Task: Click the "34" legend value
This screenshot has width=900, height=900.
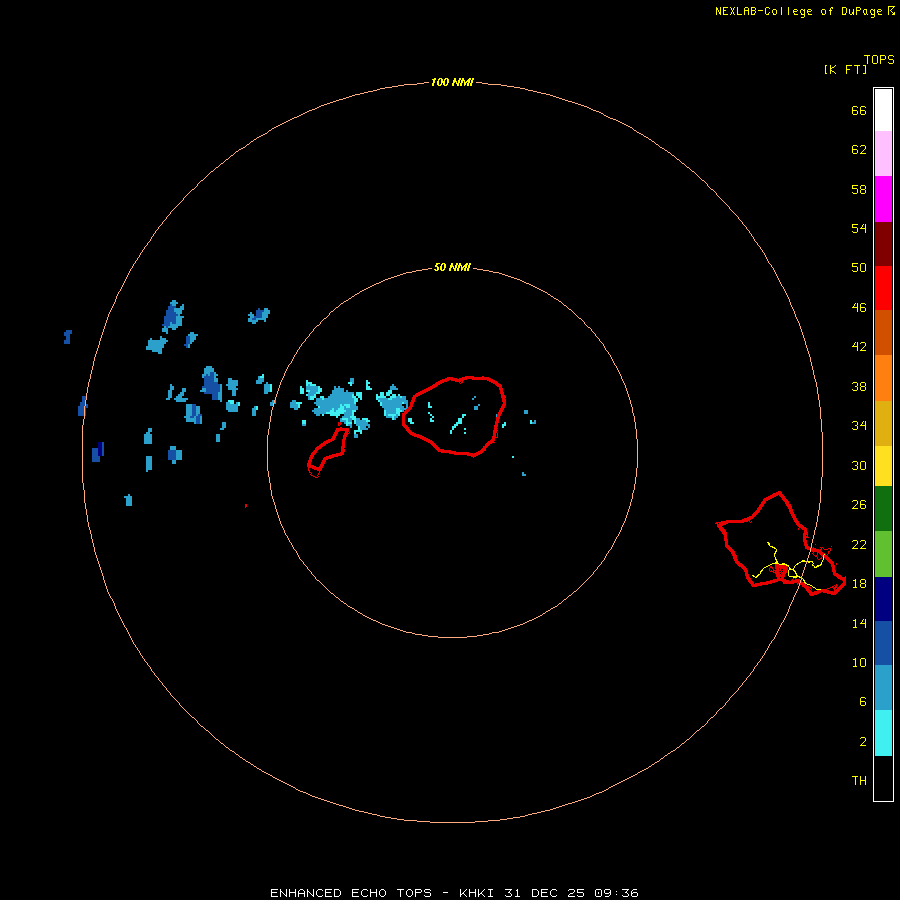Action: pos(859,426)
